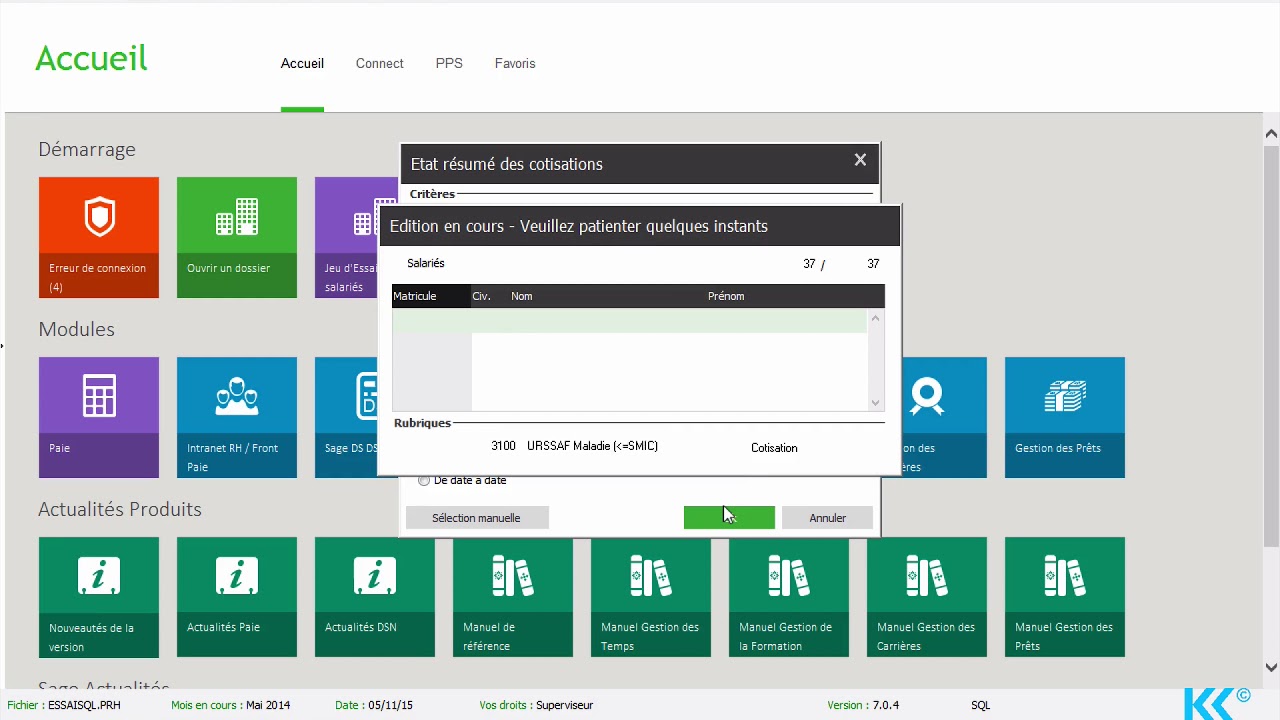Click the rubrique number 3100
This screenshot has width=1280, height=720.
click(x=503, y=446)
